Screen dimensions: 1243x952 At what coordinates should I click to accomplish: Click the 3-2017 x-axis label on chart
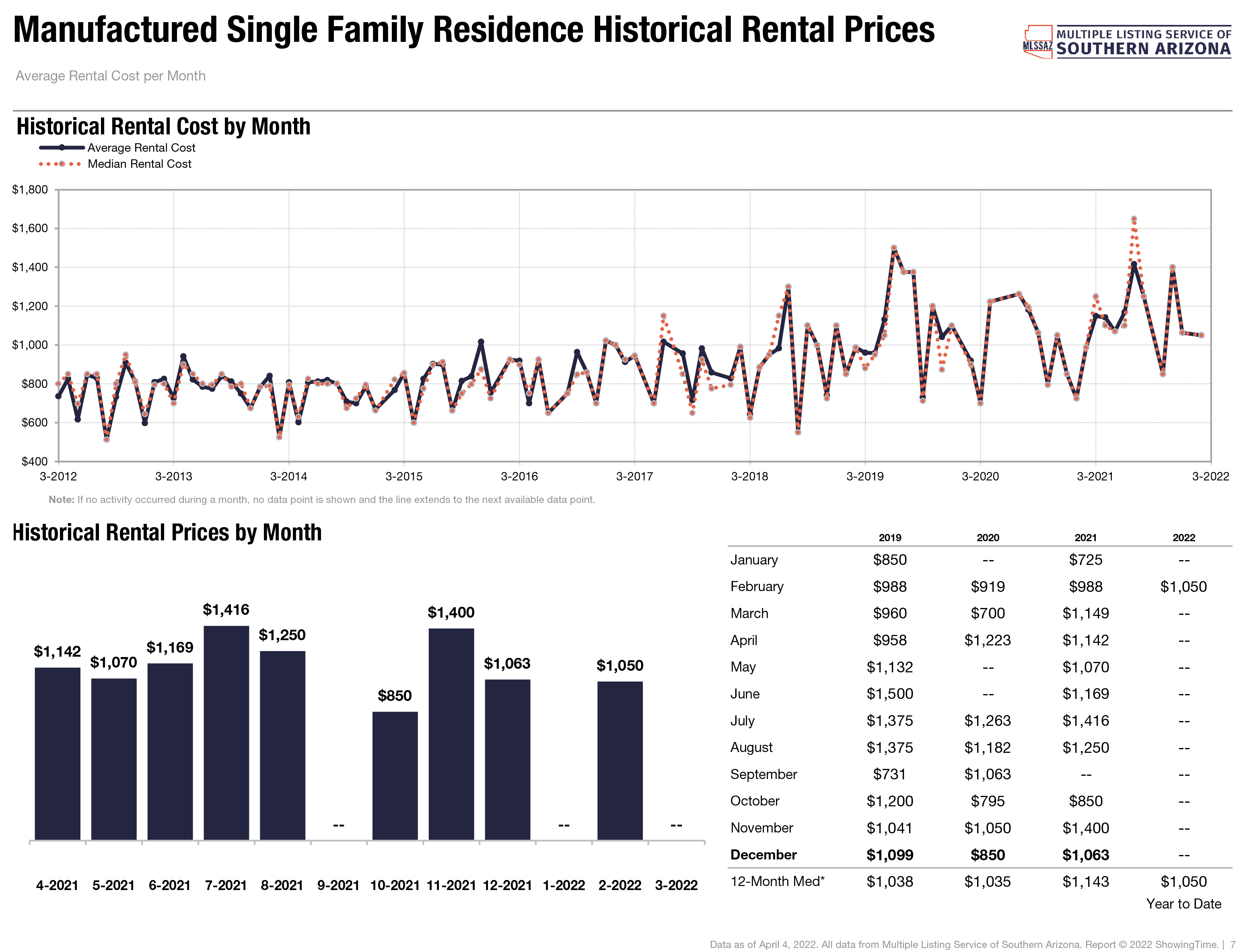(x=634, y=476)
